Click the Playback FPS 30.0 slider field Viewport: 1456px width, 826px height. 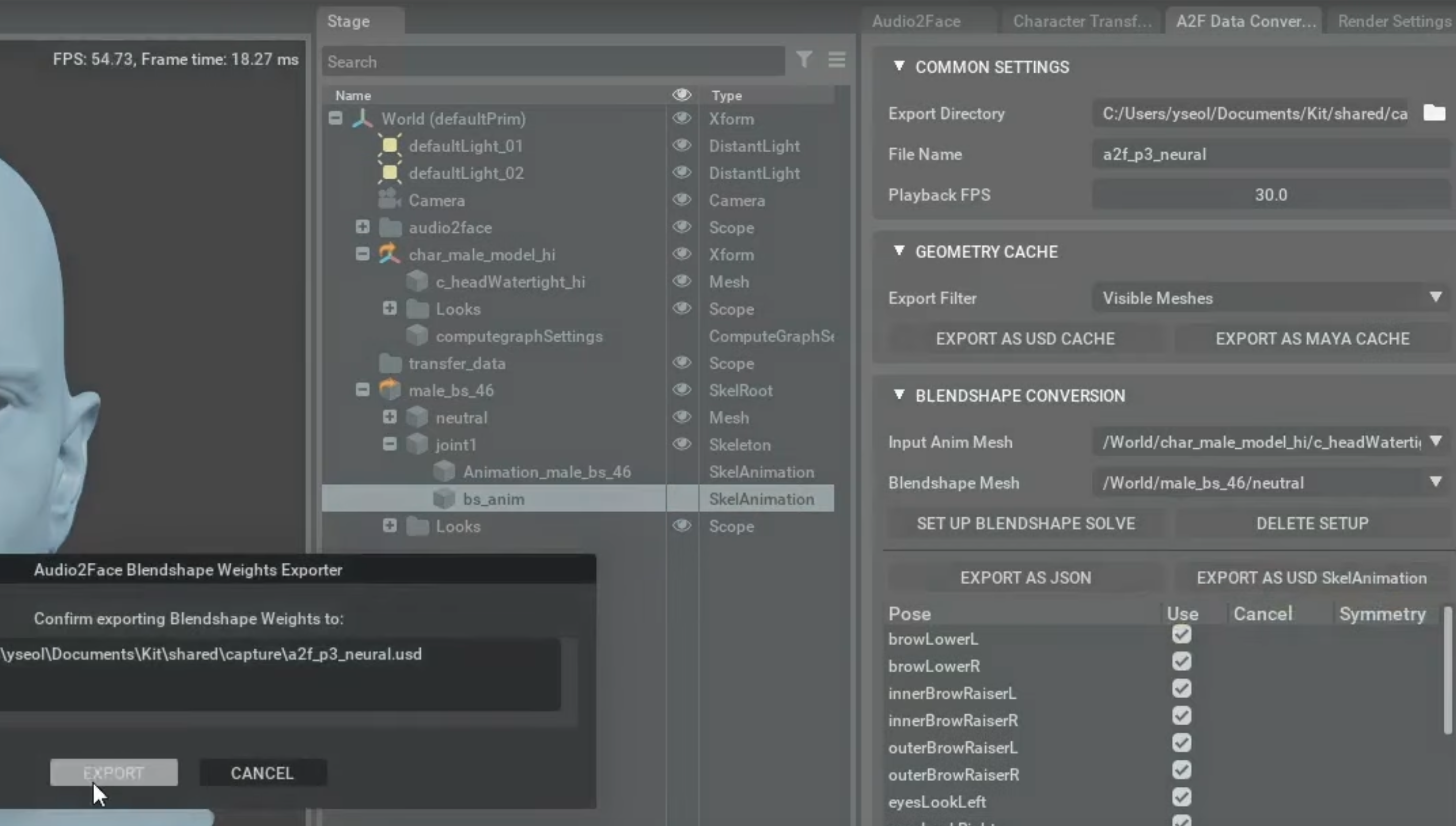pyautogui.click(x=1270, y=195)
